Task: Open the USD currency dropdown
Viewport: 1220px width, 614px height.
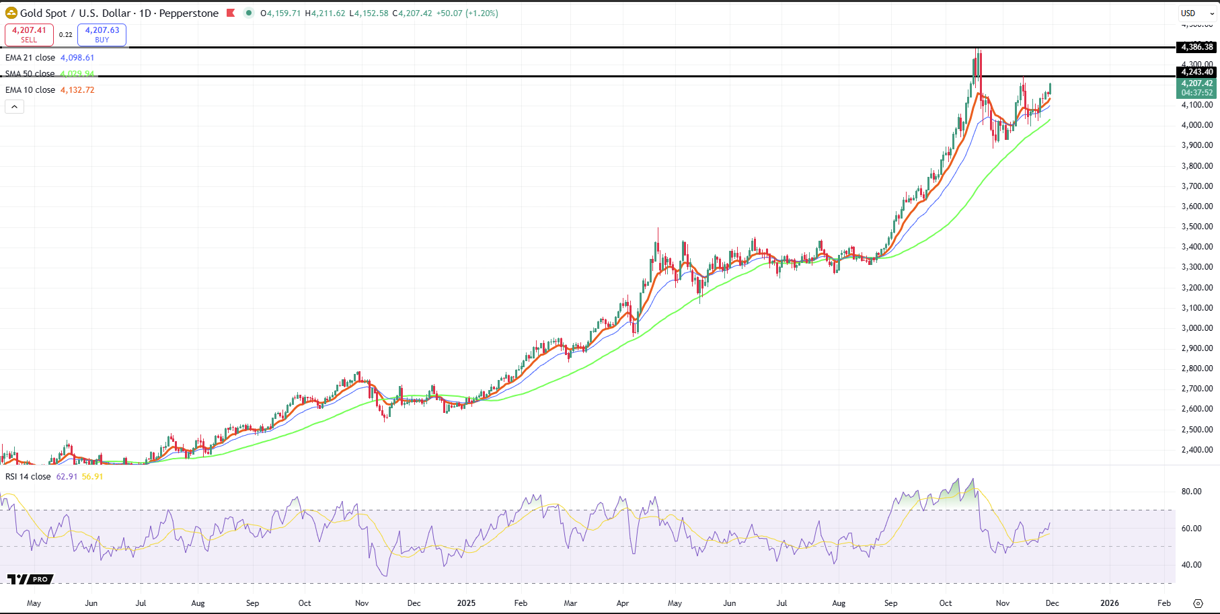Action: (1196, 13)
